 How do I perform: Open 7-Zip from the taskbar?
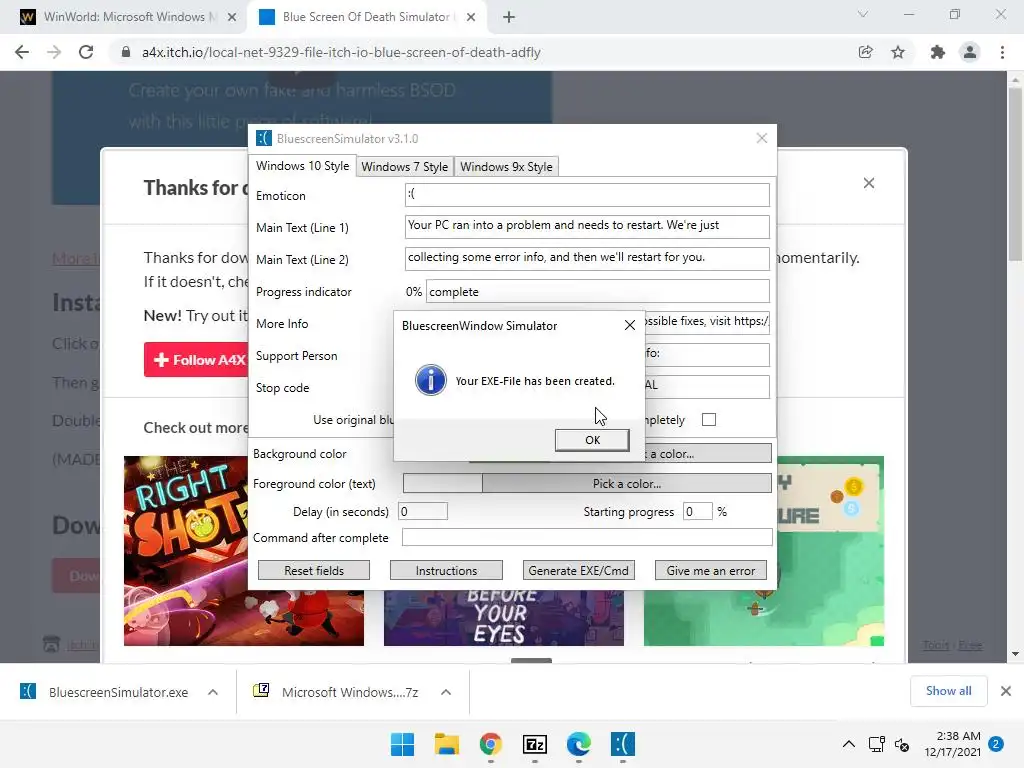[535, 744]
